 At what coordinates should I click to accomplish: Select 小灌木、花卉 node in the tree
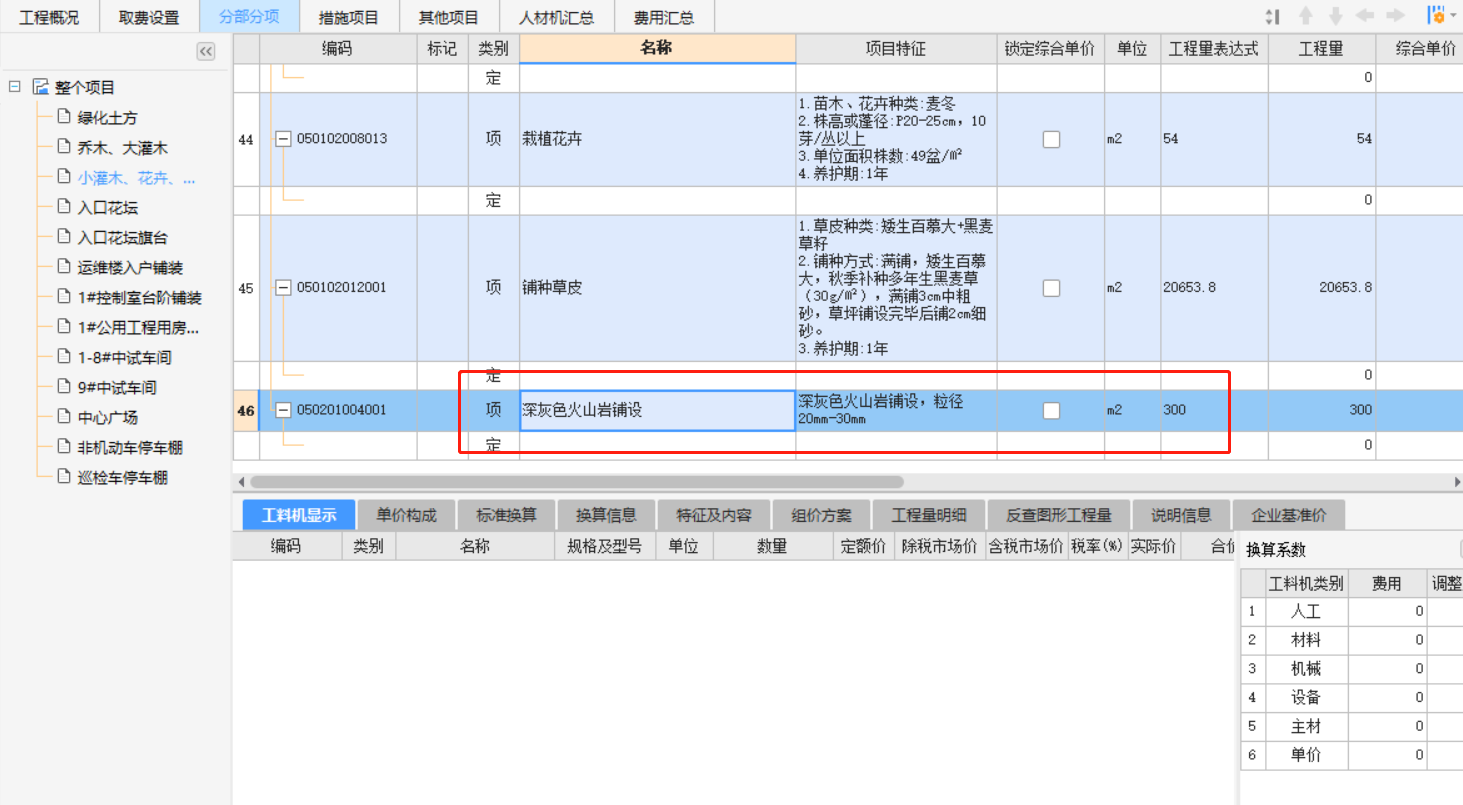[x=136, y=178]
